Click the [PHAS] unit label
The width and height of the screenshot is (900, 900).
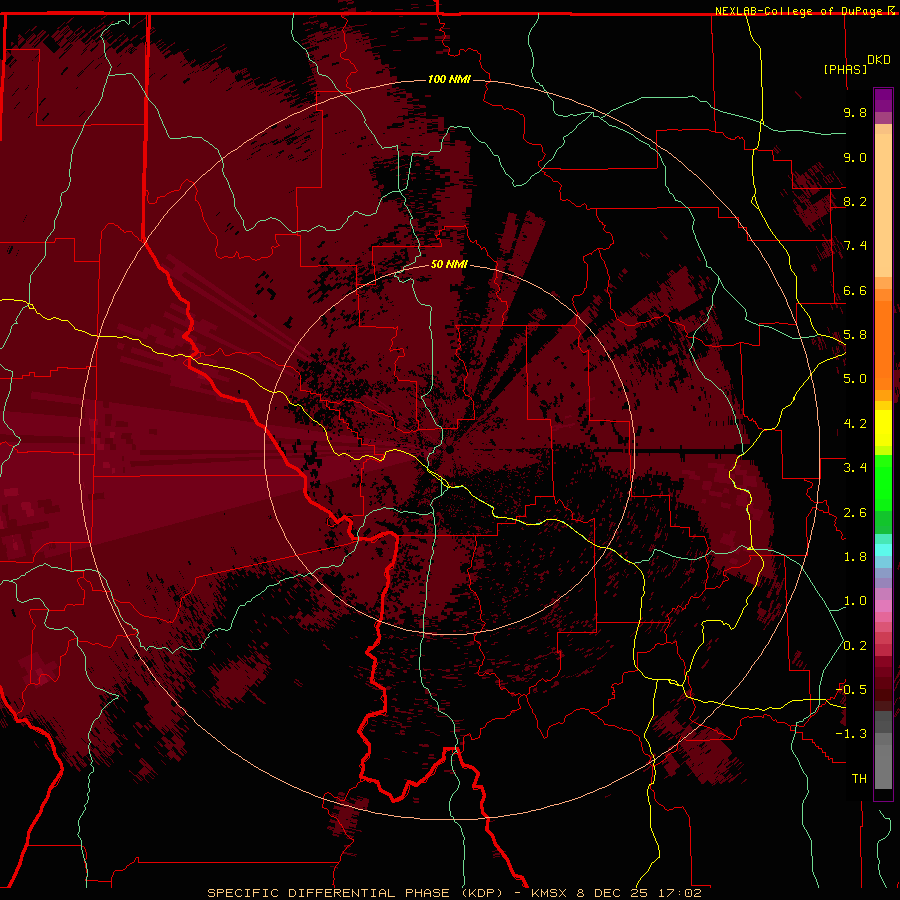coord(845,69)
